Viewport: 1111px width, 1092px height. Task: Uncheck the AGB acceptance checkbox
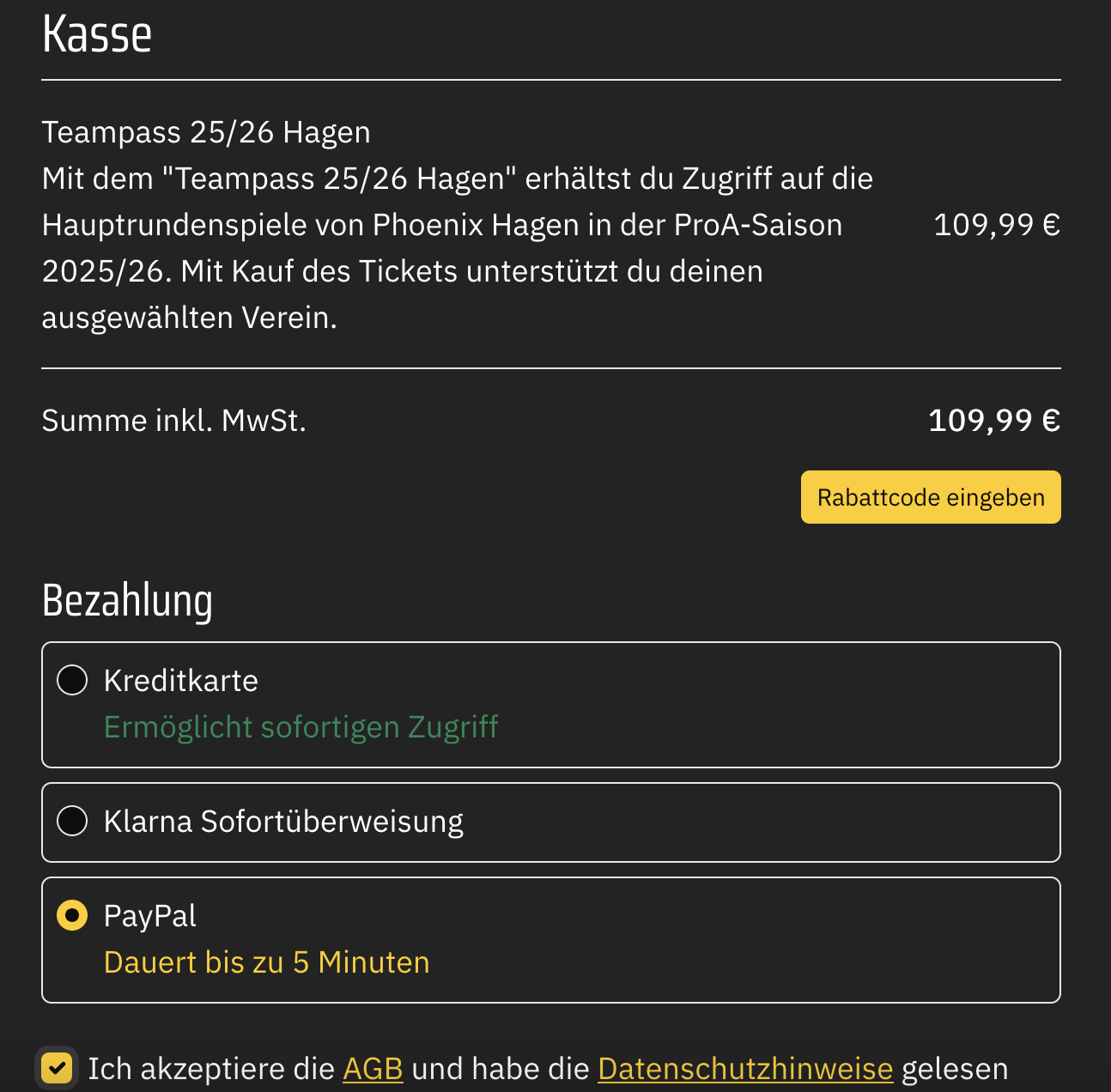(58, 1069)
